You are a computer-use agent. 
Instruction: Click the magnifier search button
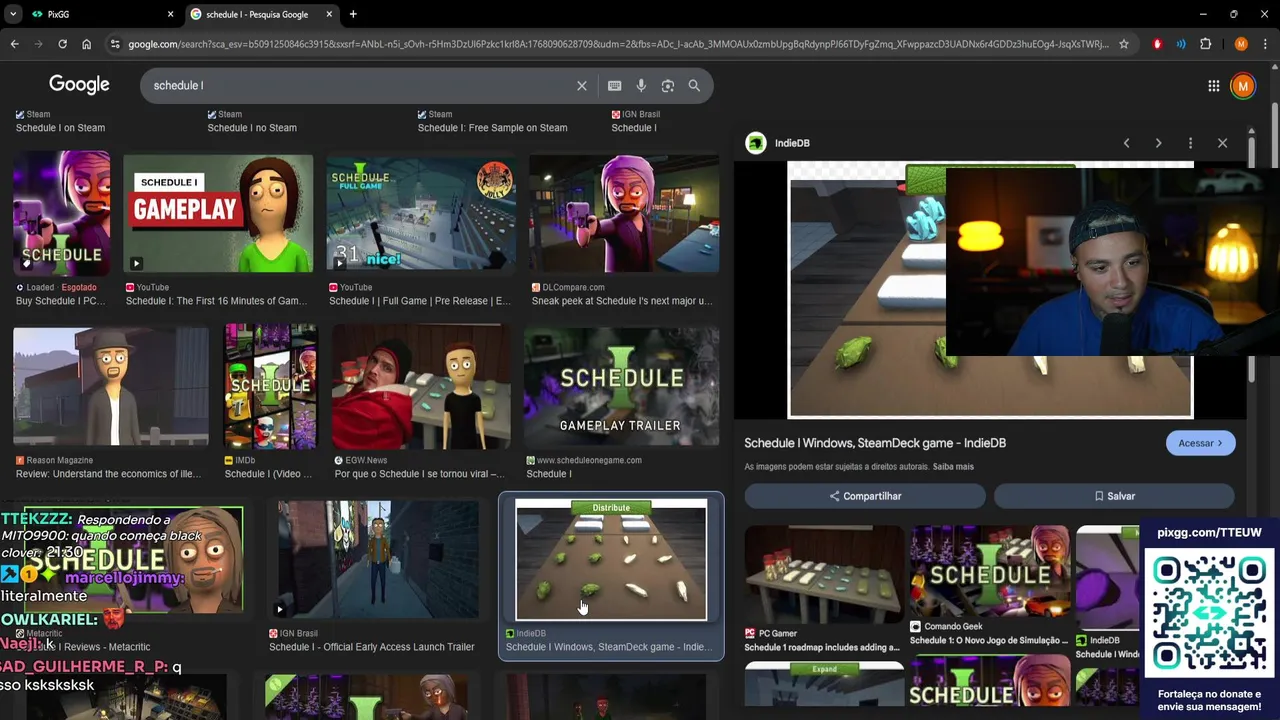(694, 86)
